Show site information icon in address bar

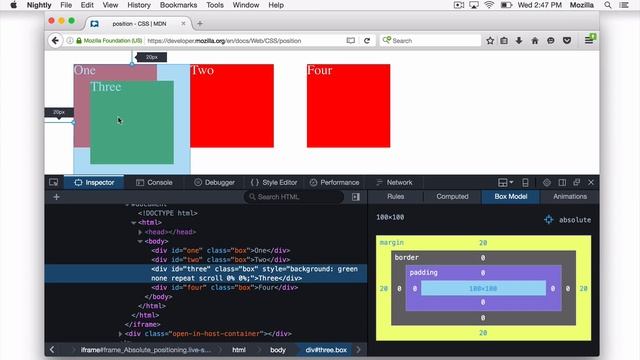[70, 40]
